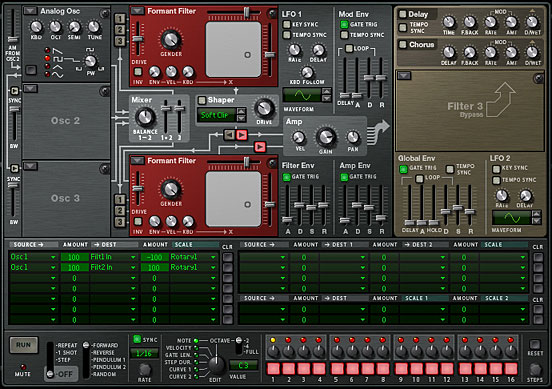Toggle INV on top Formant Filter
552x389 pixels.
(x=138, y=72)
